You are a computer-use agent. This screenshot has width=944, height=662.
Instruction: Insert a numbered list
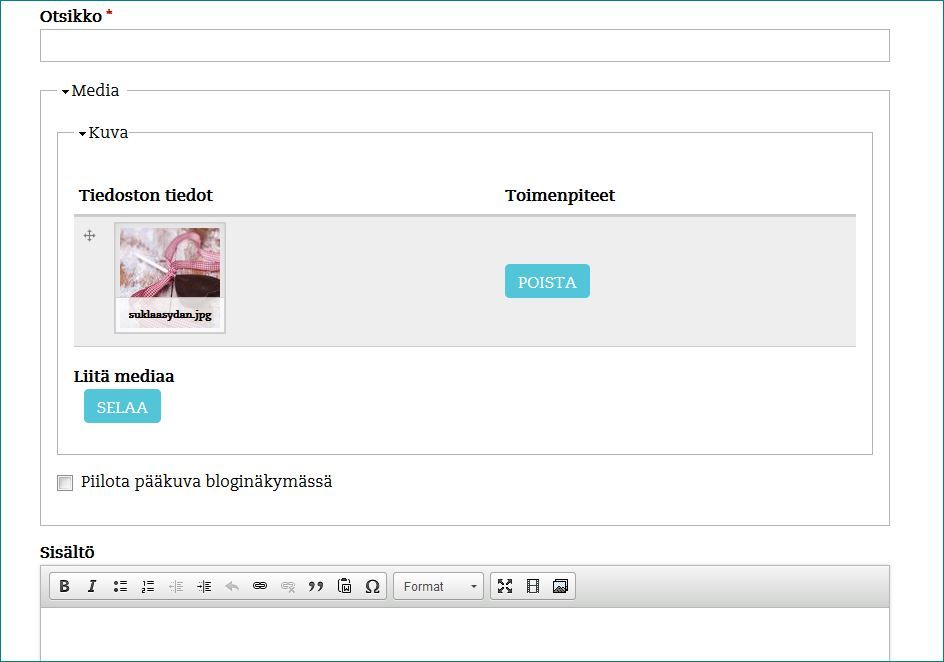[x=148, y=586]
